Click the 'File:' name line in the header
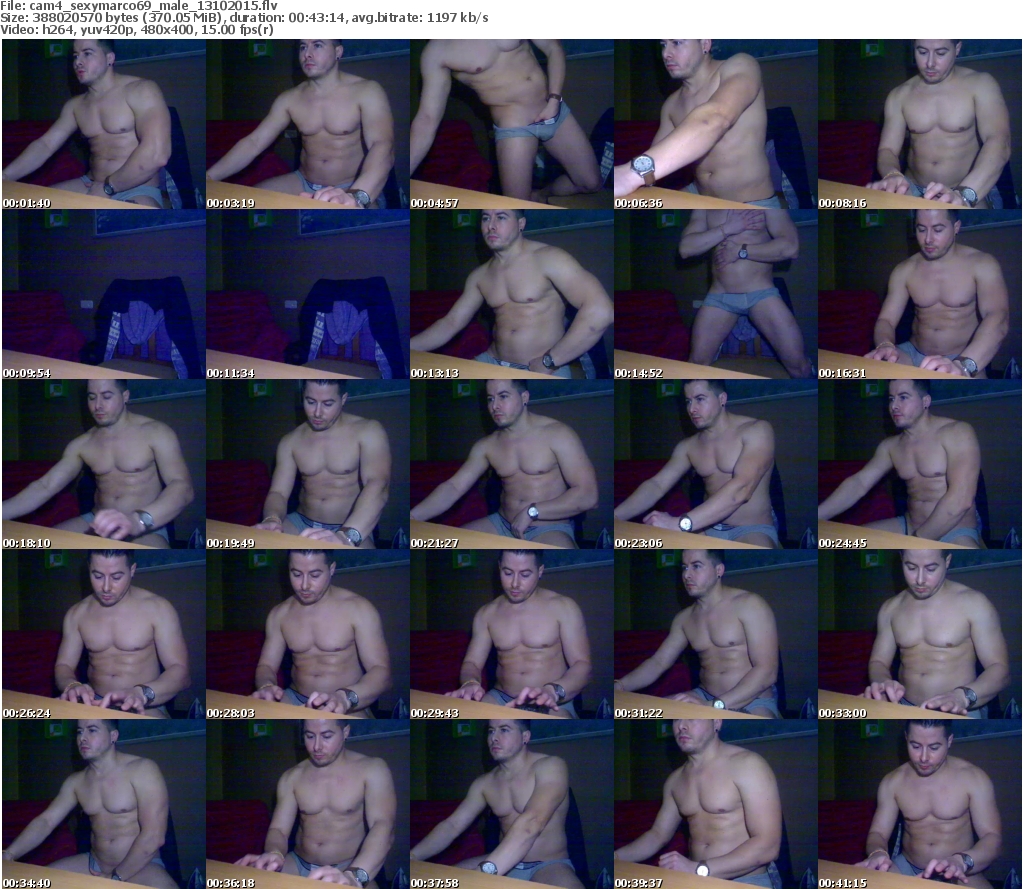Image resolution: width=1024 pixels, height=889 pixels. pyautogui.click(x=138, y=6)
